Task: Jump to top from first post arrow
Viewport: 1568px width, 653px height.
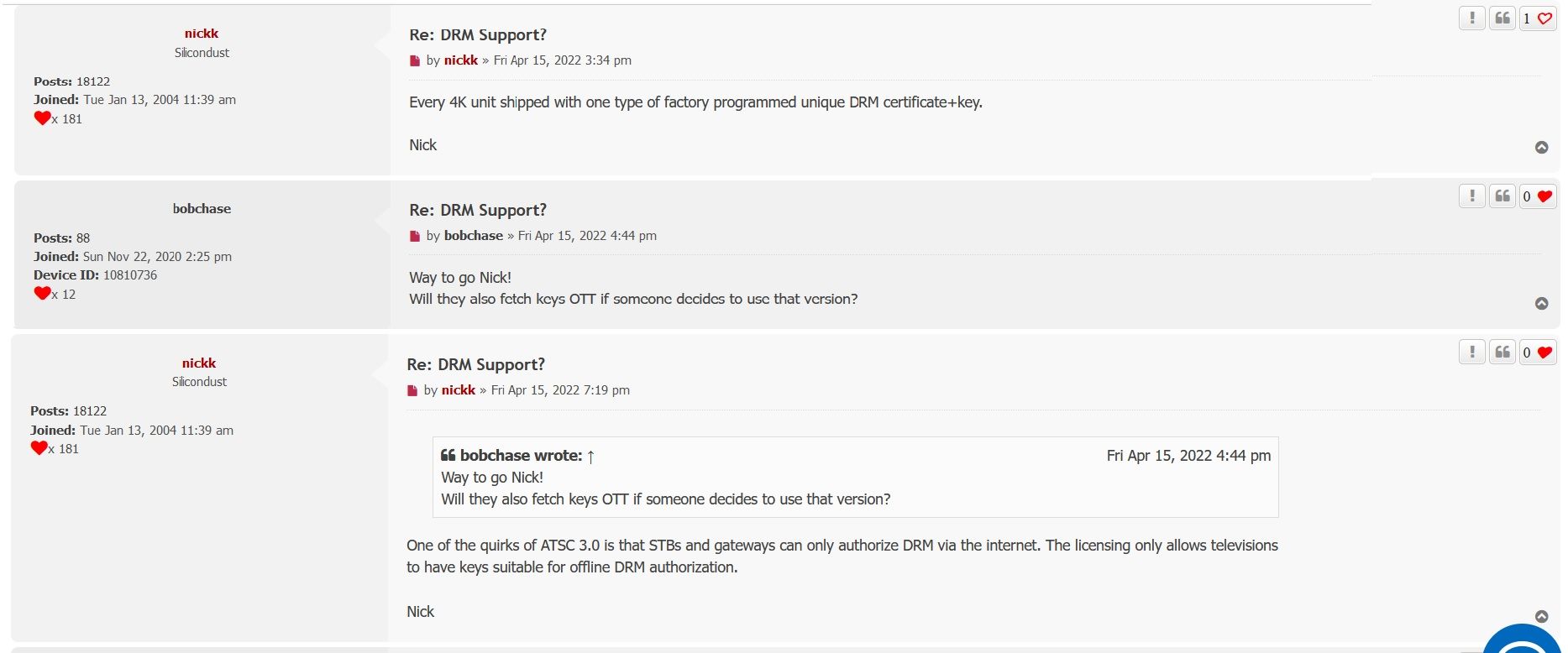Action: click(1542, 147)
